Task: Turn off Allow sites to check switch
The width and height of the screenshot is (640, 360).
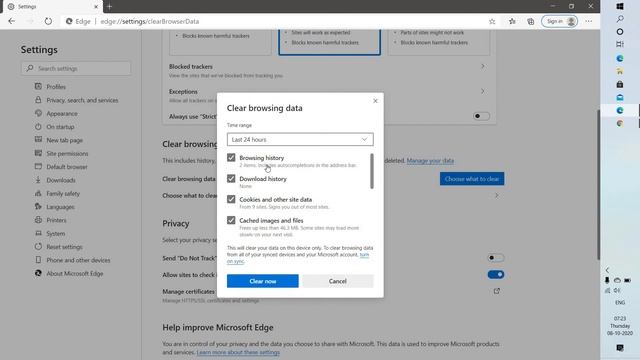Action: pos(496,274)
